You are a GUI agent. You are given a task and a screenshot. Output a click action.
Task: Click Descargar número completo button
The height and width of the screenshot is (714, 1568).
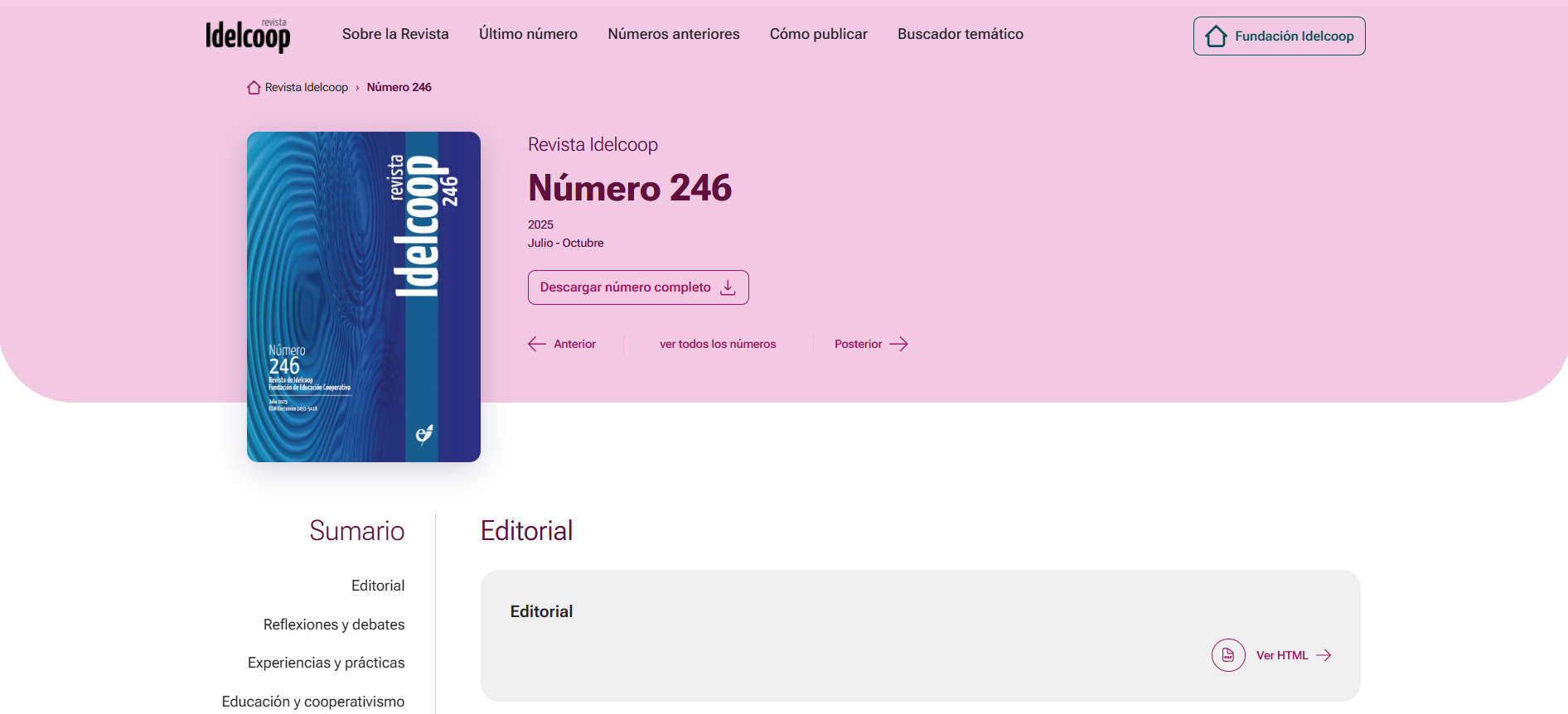(x=638, y=287)
